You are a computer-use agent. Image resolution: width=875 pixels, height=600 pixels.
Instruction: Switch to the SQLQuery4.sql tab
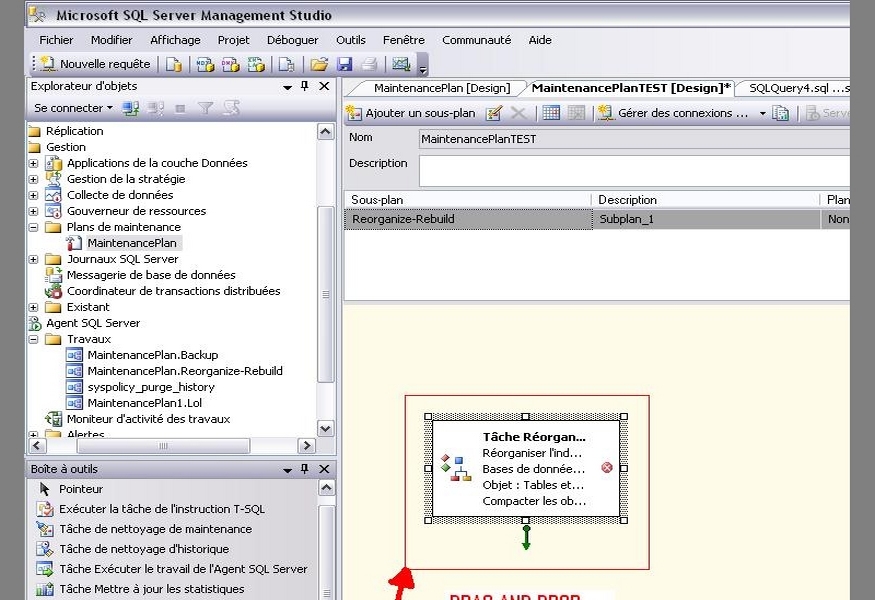799,88
